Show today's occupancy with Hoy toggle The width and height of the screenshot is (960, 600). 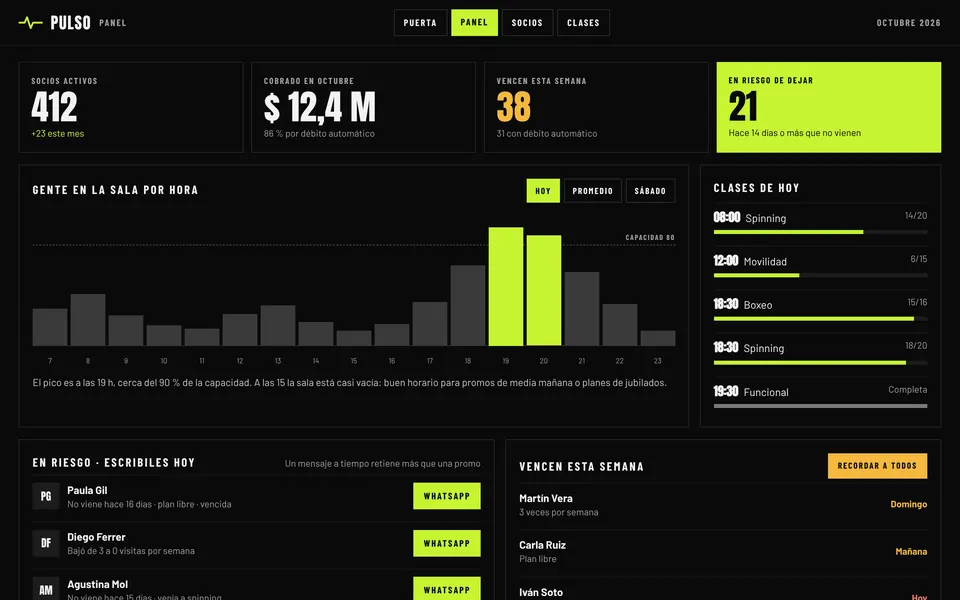click(x=543, y=191)
